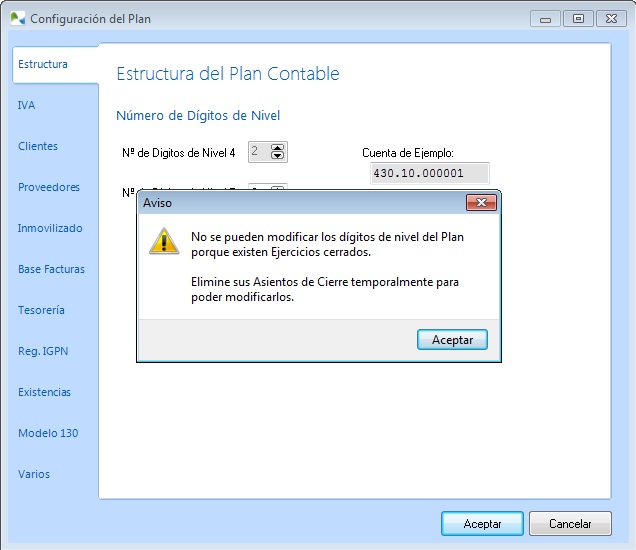The image size is (636, 550).
Task: Select the Varios tab
Action: coord(34,474)
